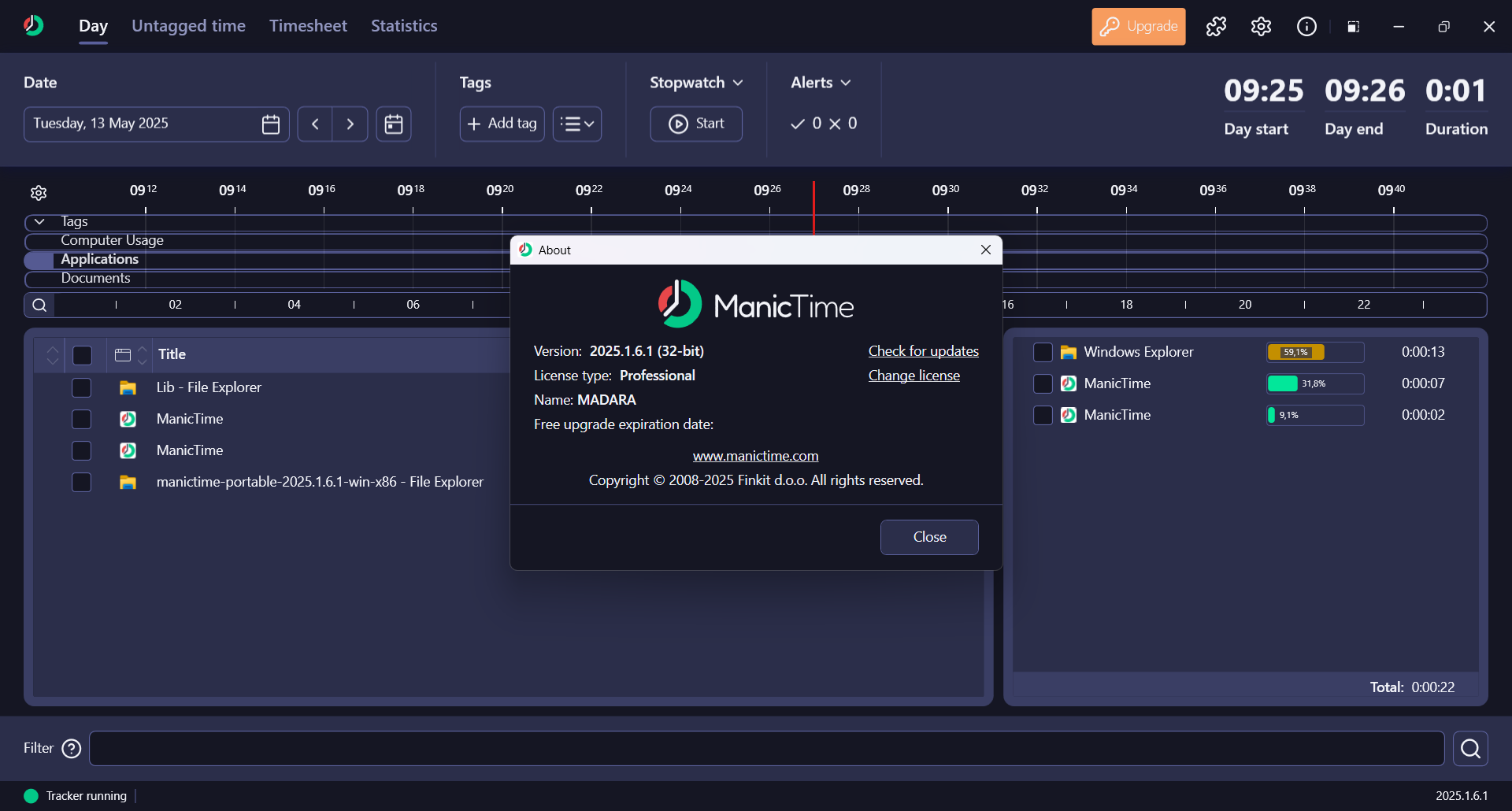Switch to the Day tab
Screen dimensions: 1512x811
tap(93, 26)
